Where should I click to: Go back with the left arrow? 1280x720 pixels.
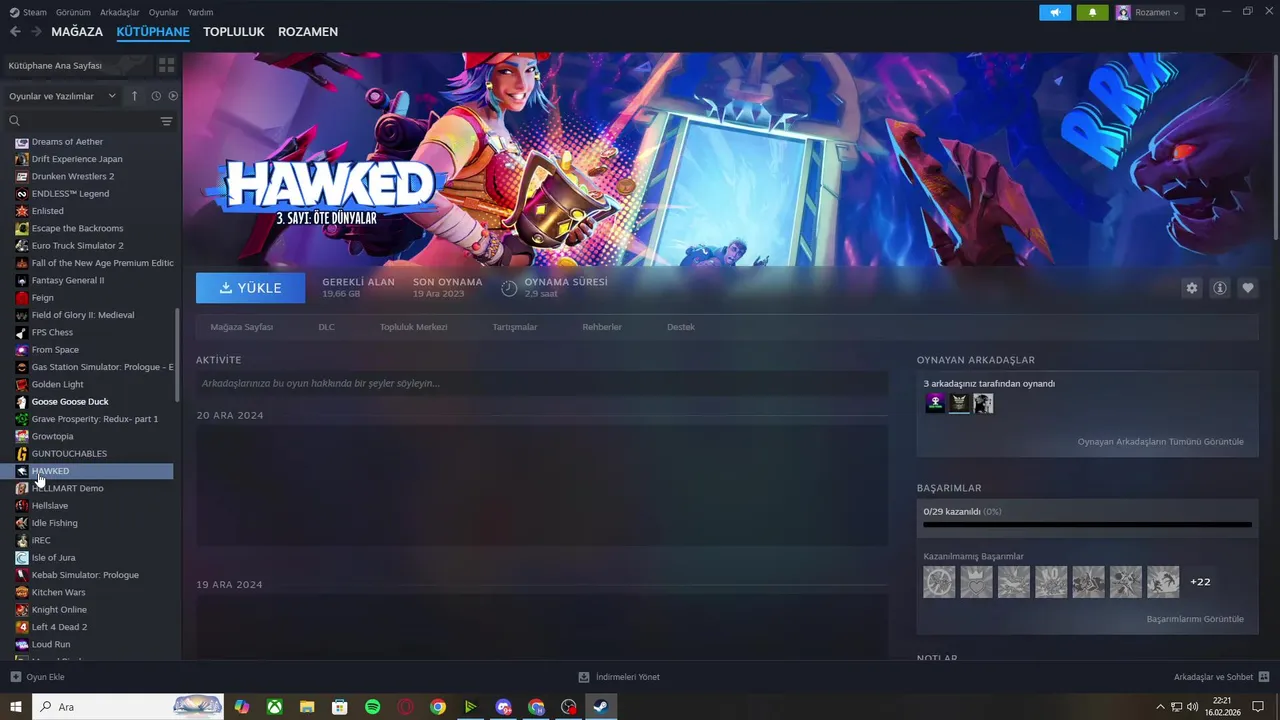15,32
